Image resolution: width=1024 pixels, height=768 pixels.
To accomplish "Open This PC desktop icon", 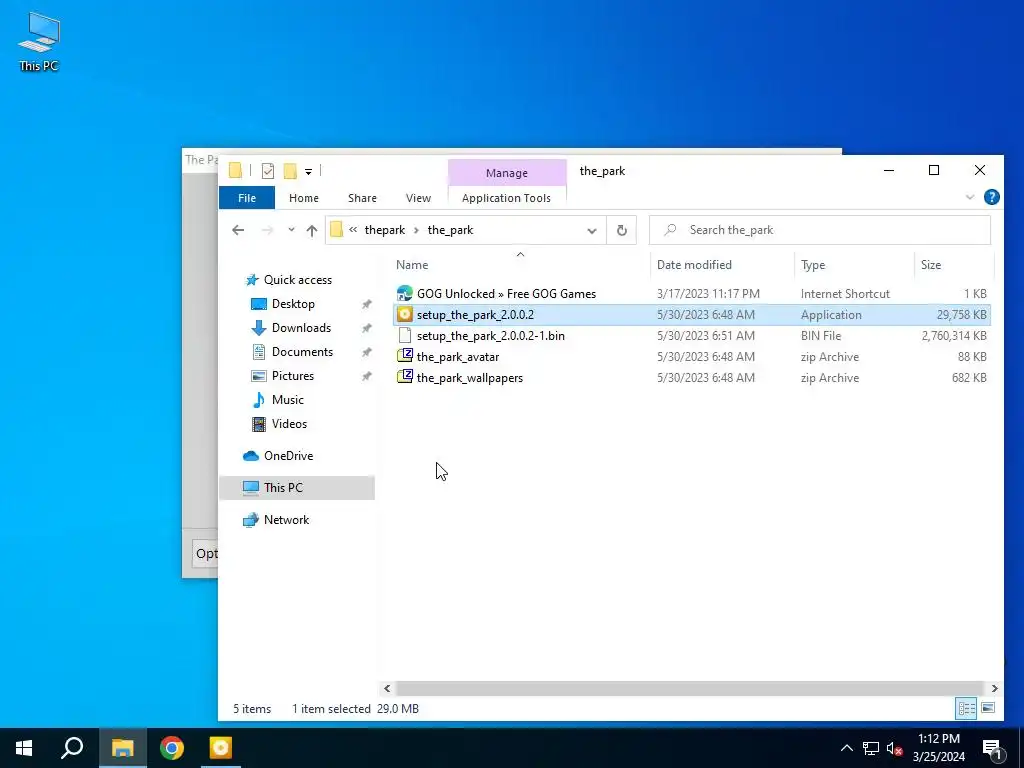I will point(39,42).
